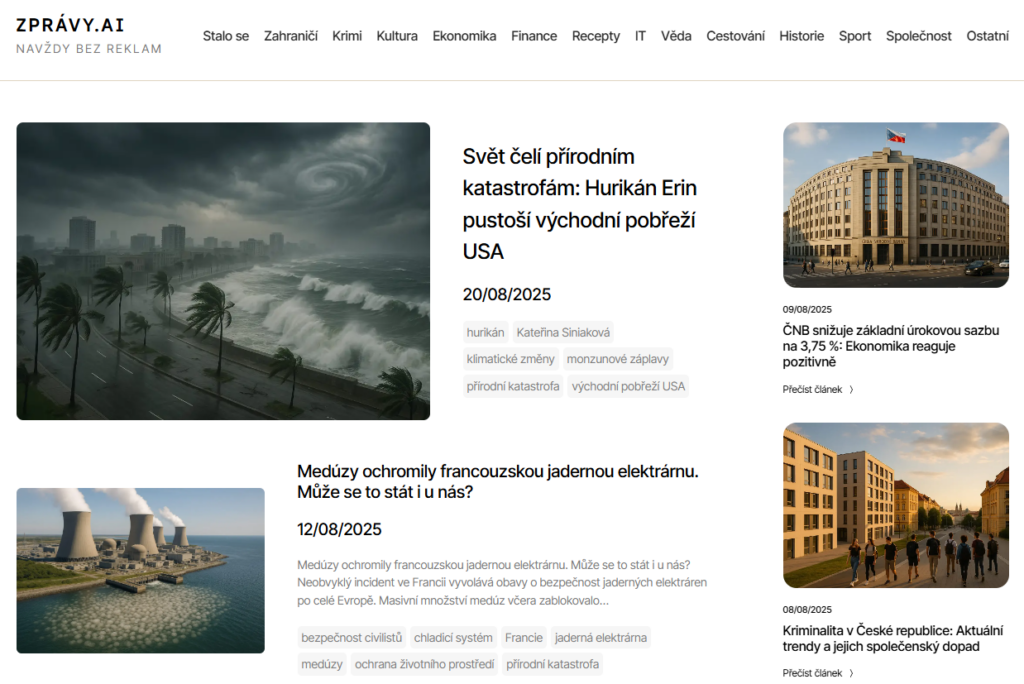Click chevron next to ČNB article's Přečíst článek
This screenshot has width=1024, height=684.
[851, 390]
